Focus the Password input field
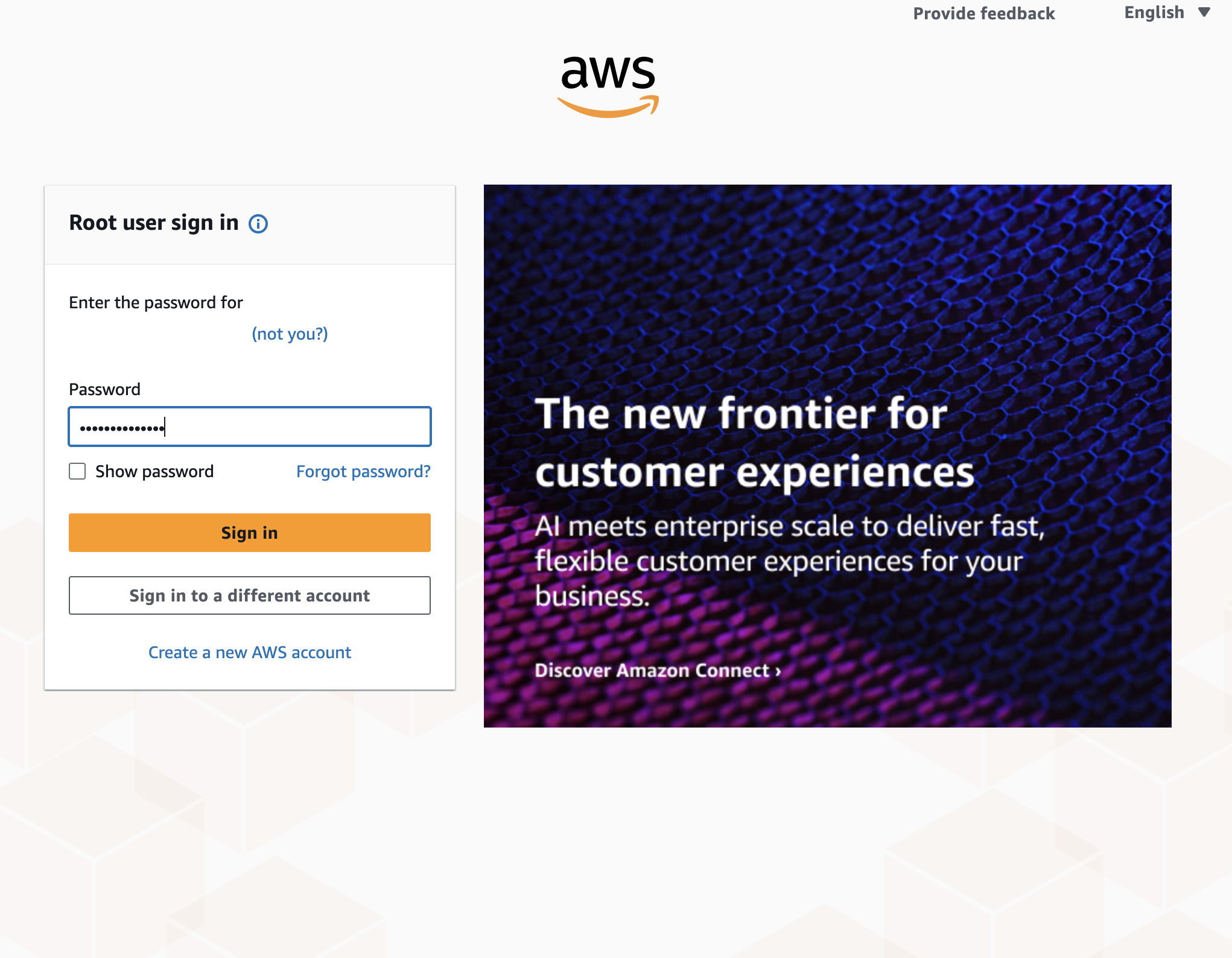The width and height of the screenshot is (1232, 958). [250, 427]
